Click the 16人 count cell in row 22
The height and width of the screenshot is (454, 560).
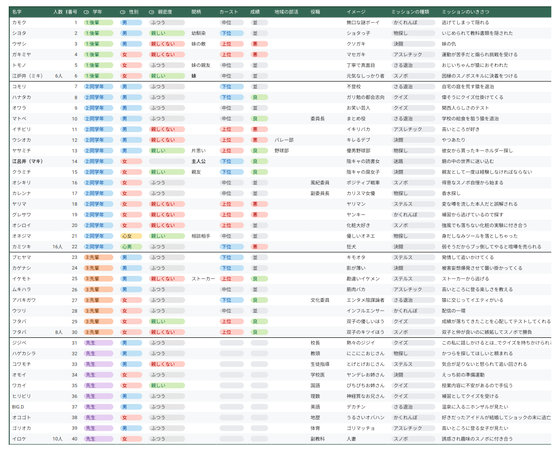click(58, 247)
